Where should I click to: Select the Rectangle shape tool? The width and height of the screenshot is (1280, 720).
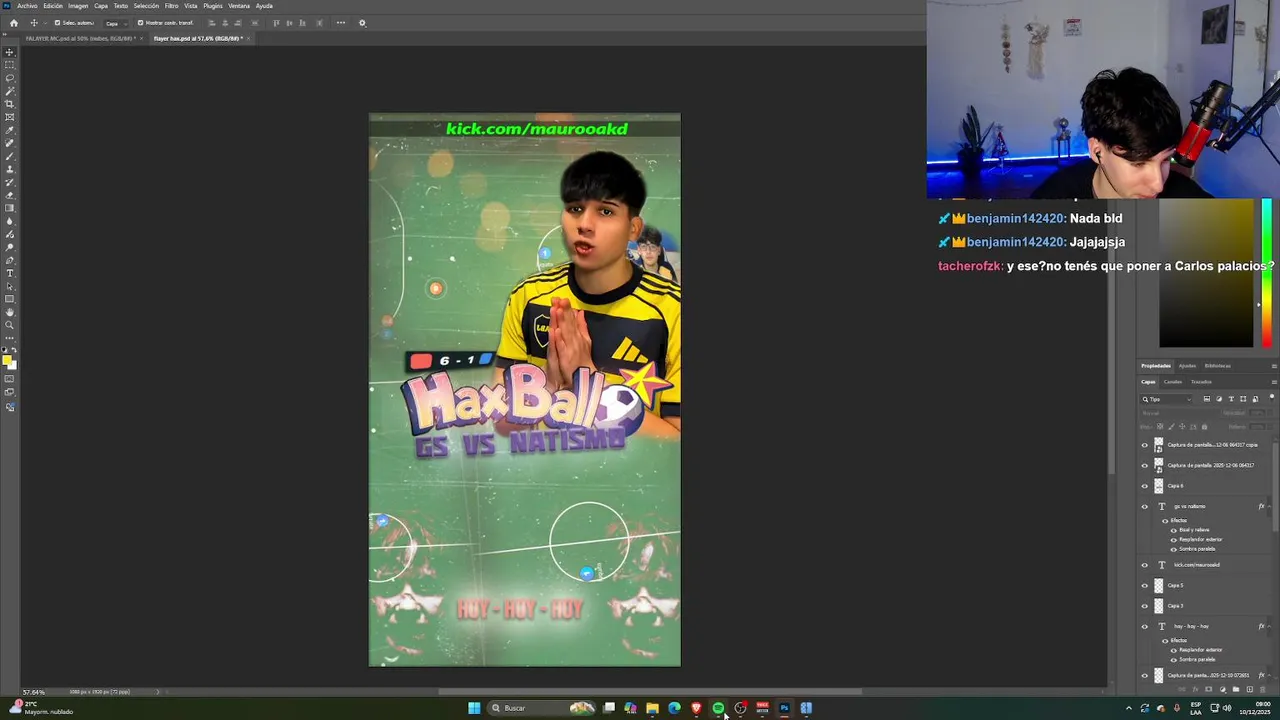tap(10, 299)
